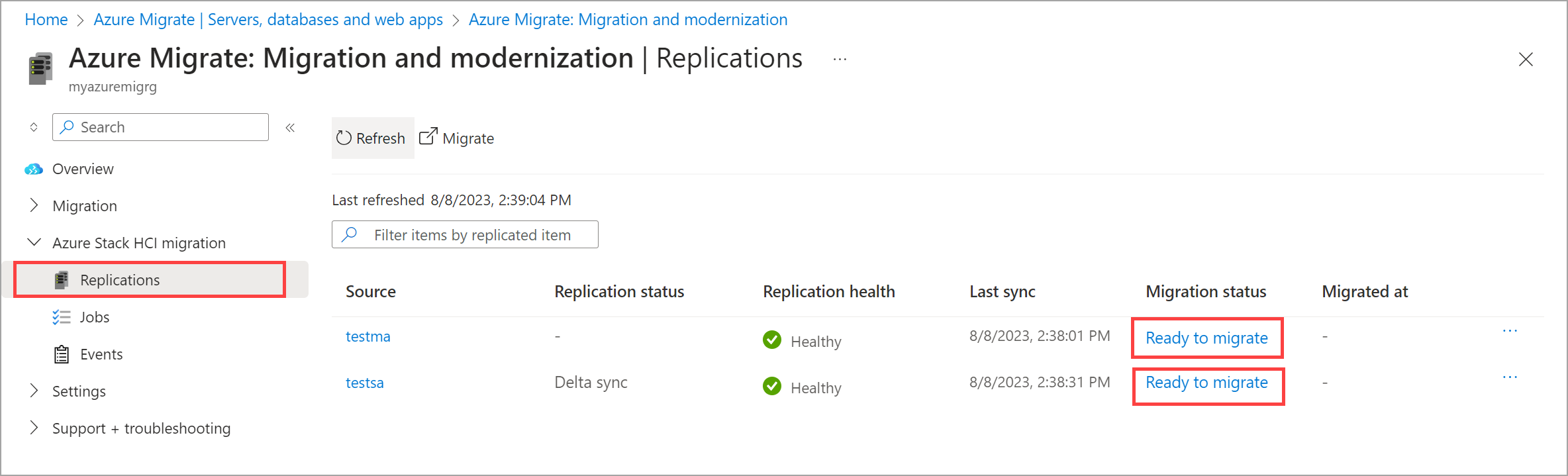The width and height of the screenshot is (1568, 476).
Task: Click the green Healthy check icon for testsa
Action: point(772,386)
